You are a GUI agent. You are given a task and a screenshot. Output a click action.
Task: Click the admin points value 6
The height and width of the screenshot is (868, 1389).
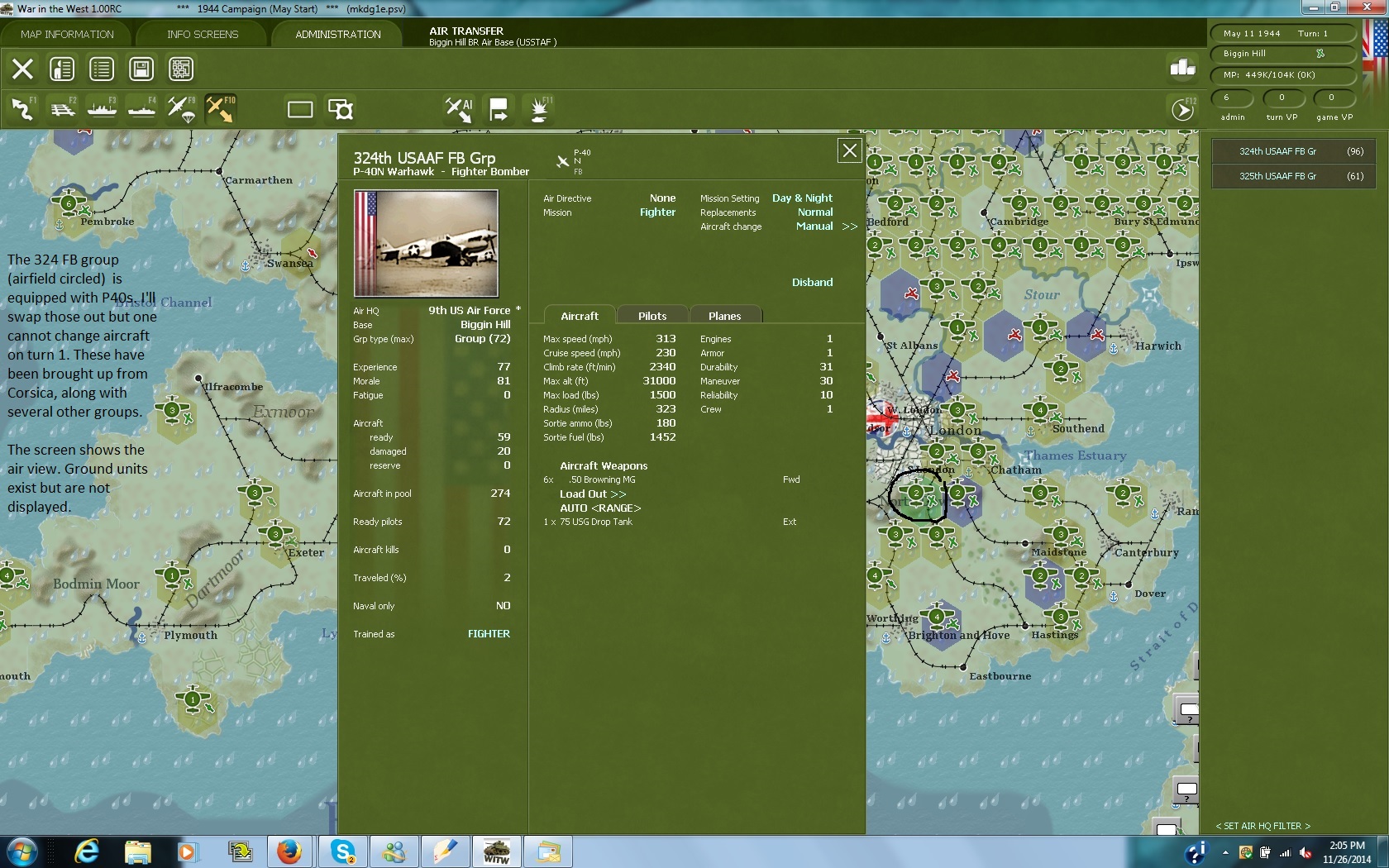click(1232, 98)
